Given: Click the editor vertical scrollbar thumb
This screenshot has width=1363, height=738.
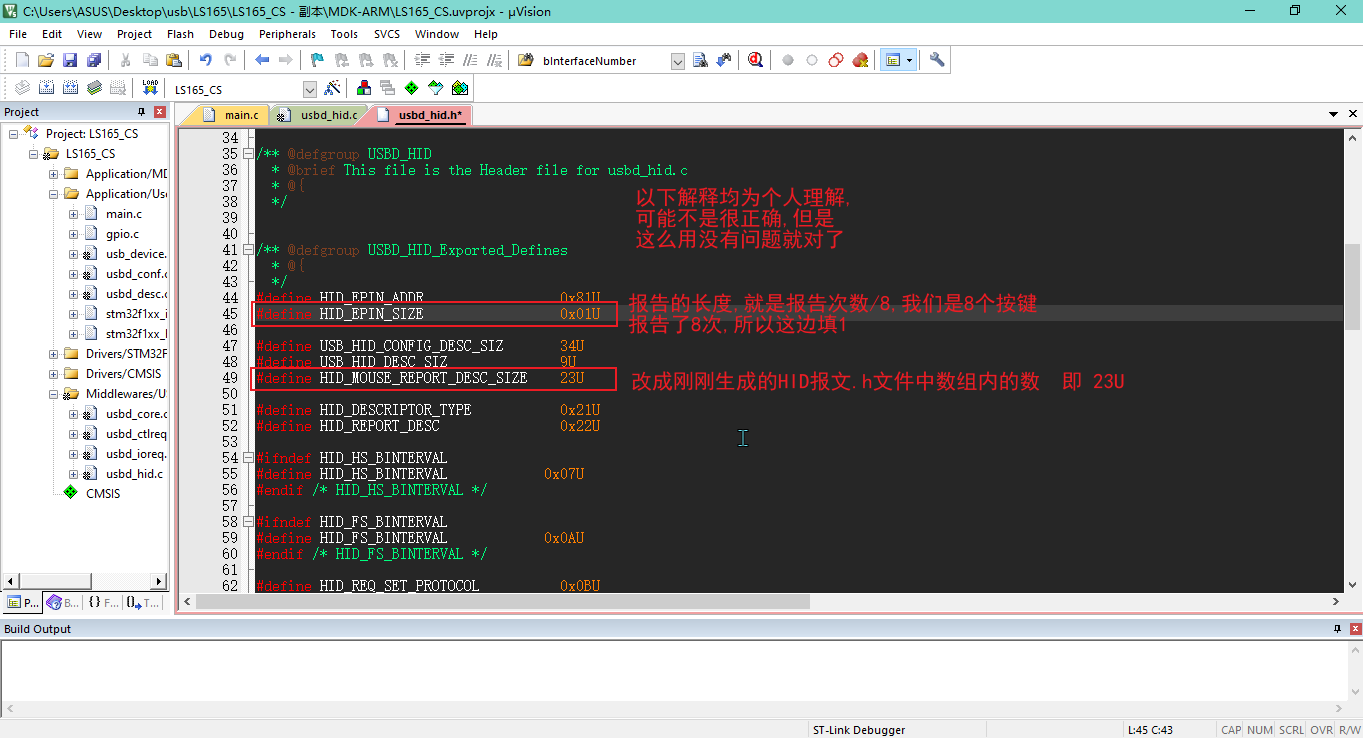Looking at the screenshot, I should click(x=1352, y=287).
